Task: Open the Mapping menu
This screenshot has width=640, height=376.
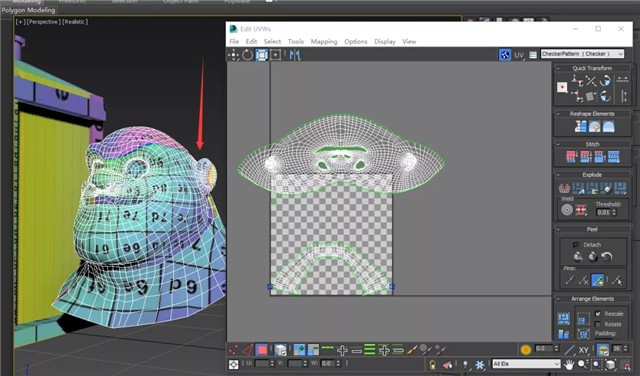Action: 324,41
